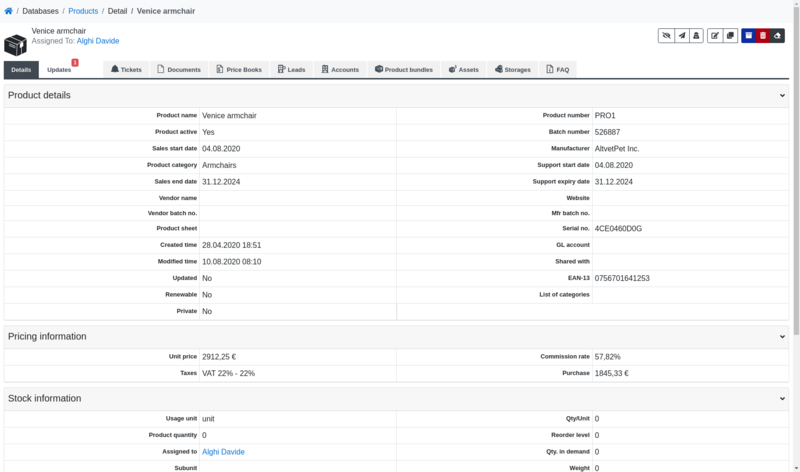Collapse the Stock information section

click(x=782, y=399)
